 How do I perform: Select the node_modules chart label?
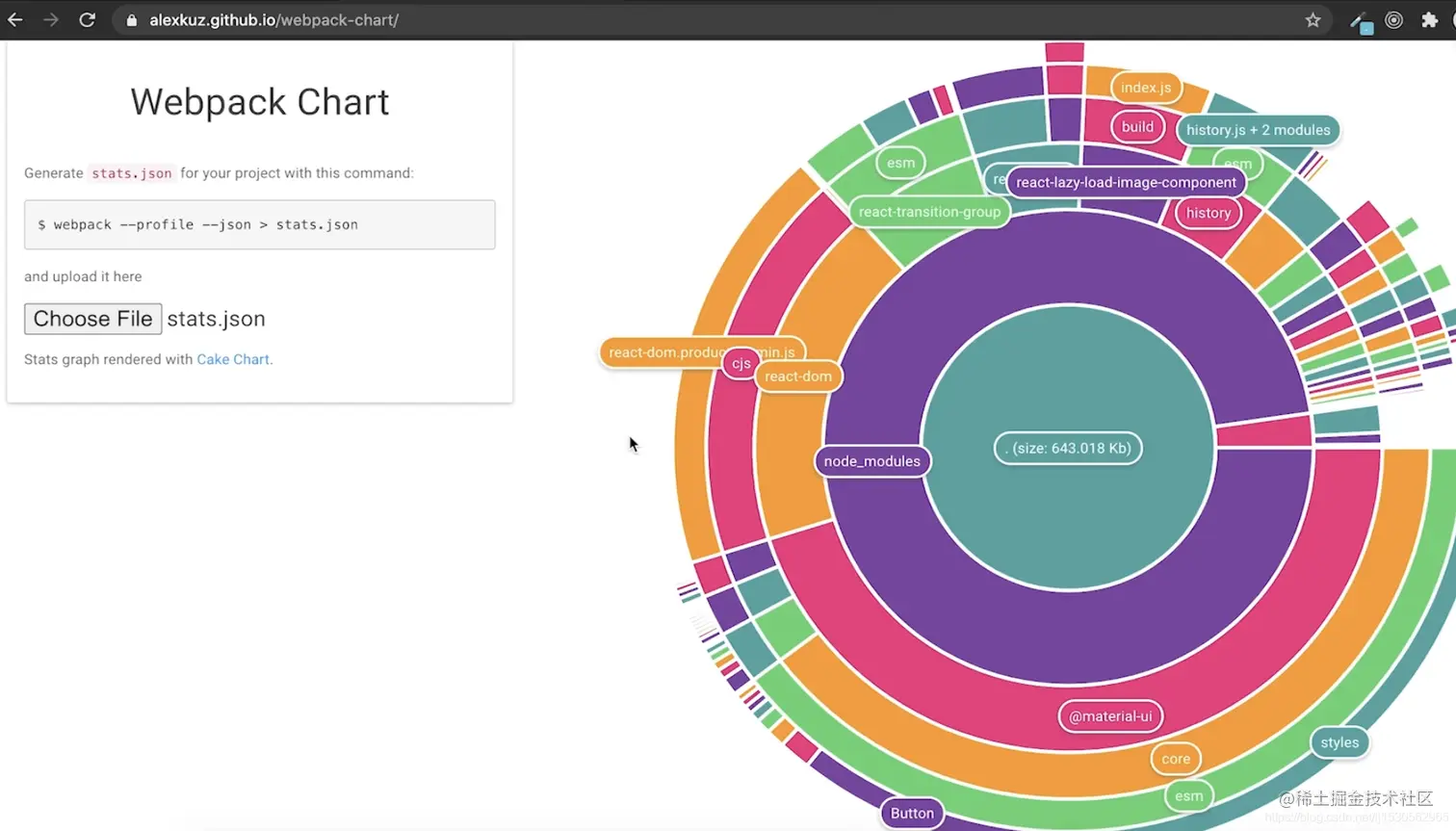point(872,461)
